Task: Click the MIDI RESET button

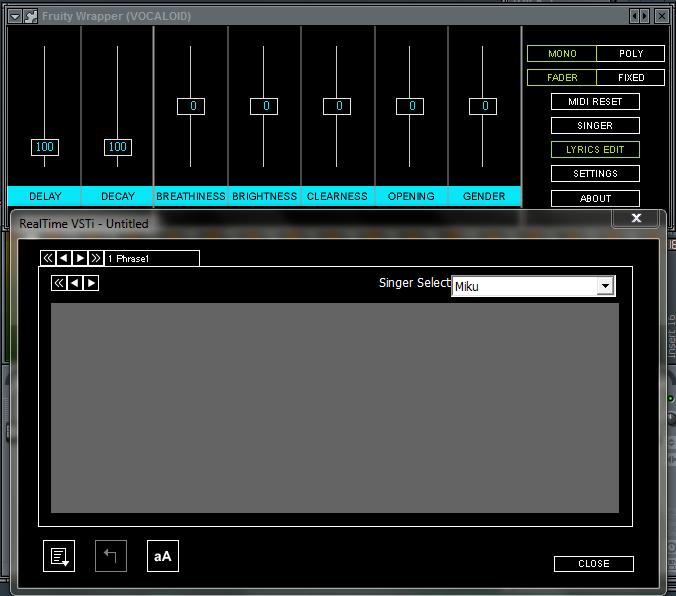Action: [595, 102]
